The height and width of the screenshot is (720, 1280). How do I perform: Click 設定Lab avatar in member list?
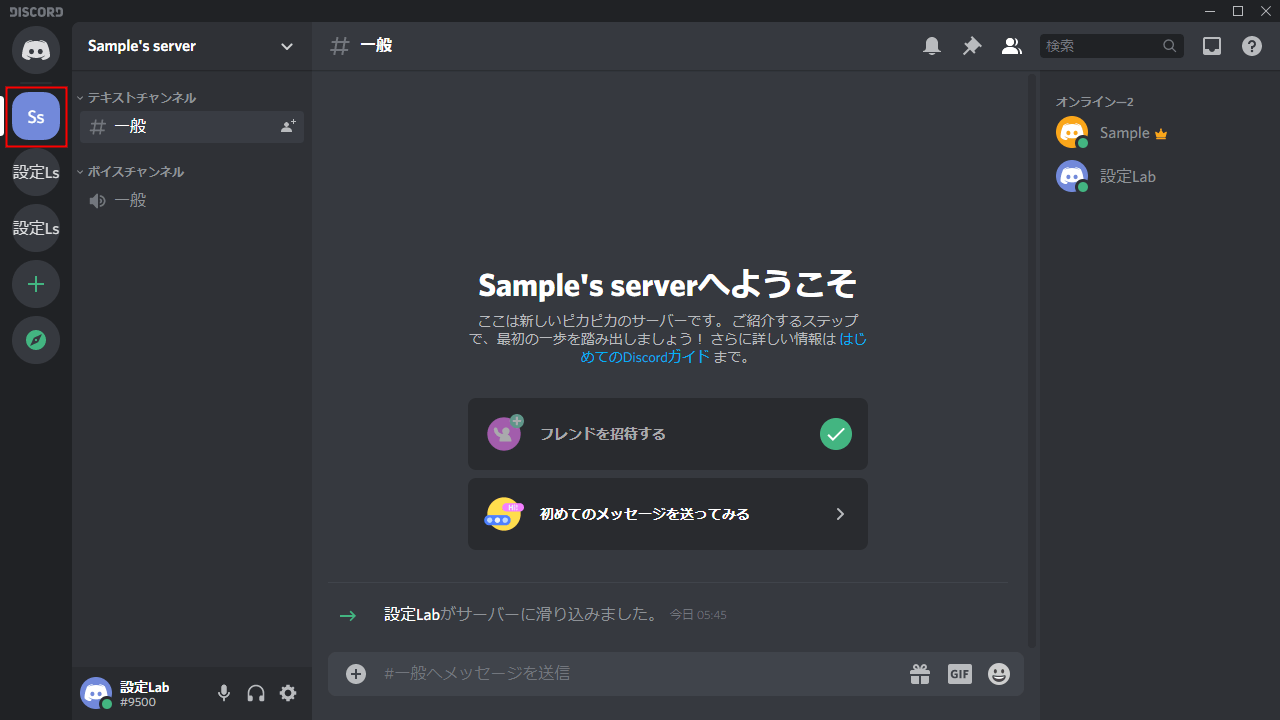pos(1072,177)
